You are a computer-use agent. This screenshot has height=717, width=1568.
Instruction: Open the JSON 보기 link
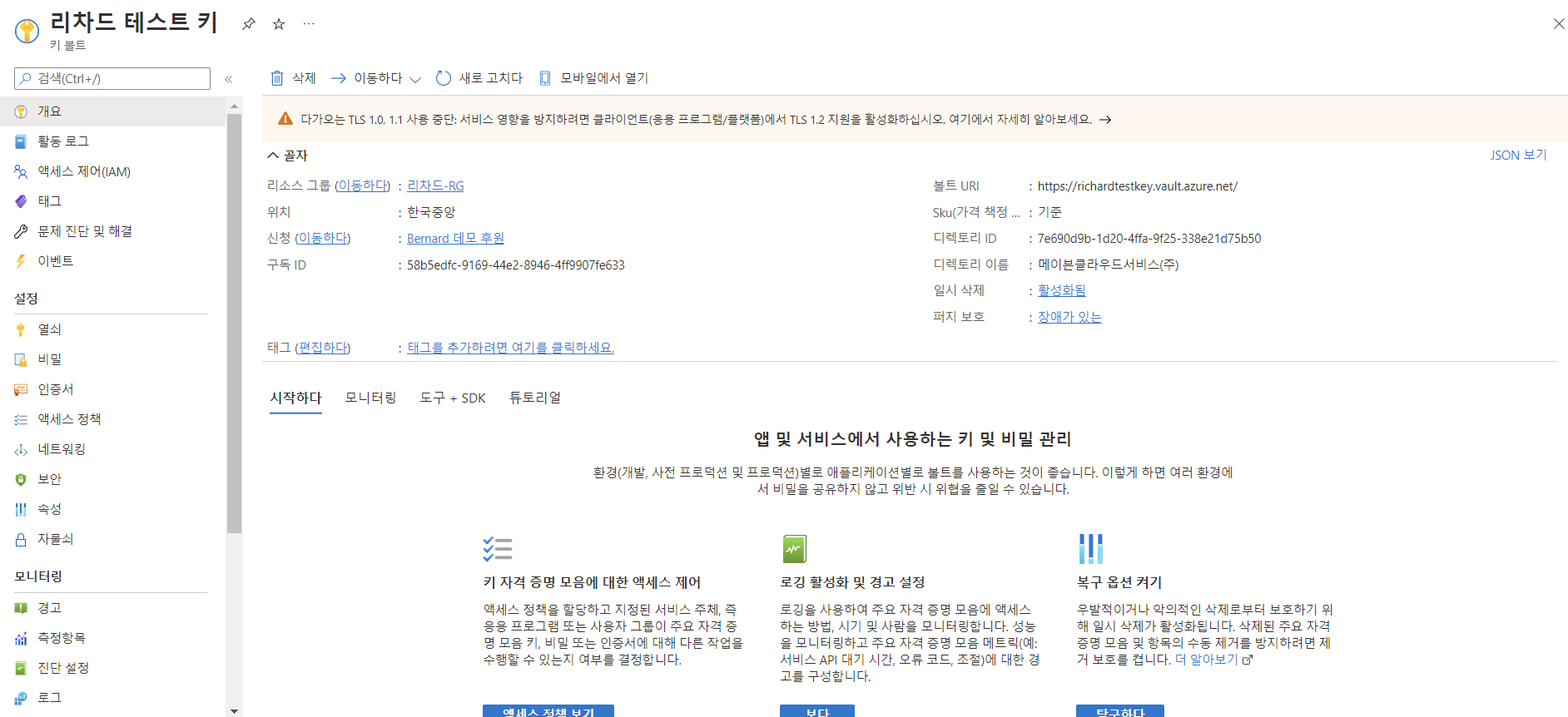click(1518, 156)
